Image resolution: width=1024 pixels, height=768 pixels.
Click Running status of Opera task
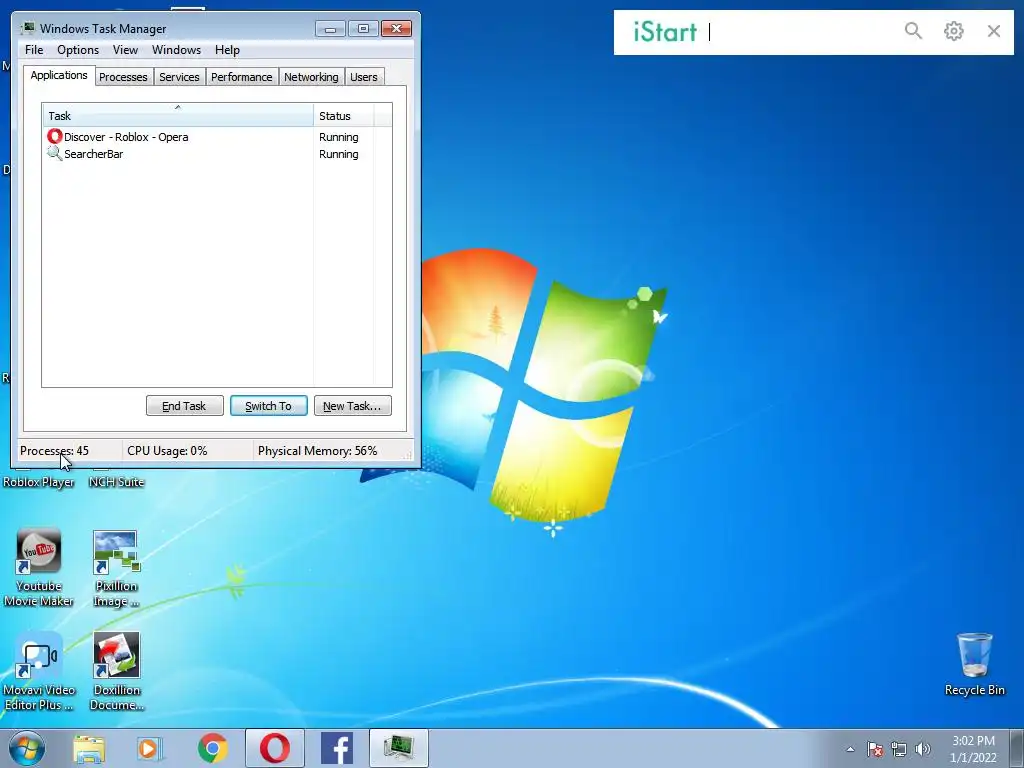tap(338, 137)
